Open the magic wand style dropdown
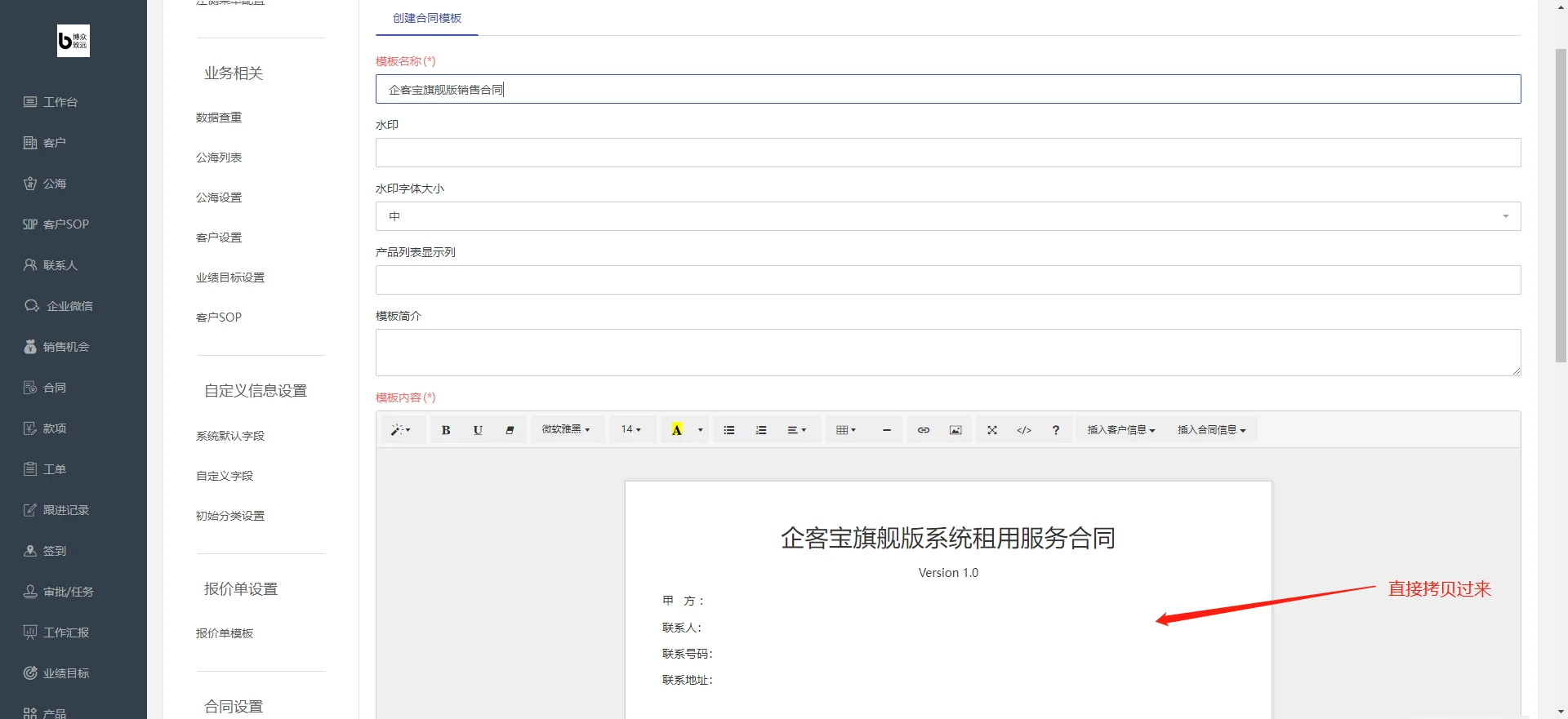Image resolution: width=1568 pixels, height=719 pixels. (400, 430)
